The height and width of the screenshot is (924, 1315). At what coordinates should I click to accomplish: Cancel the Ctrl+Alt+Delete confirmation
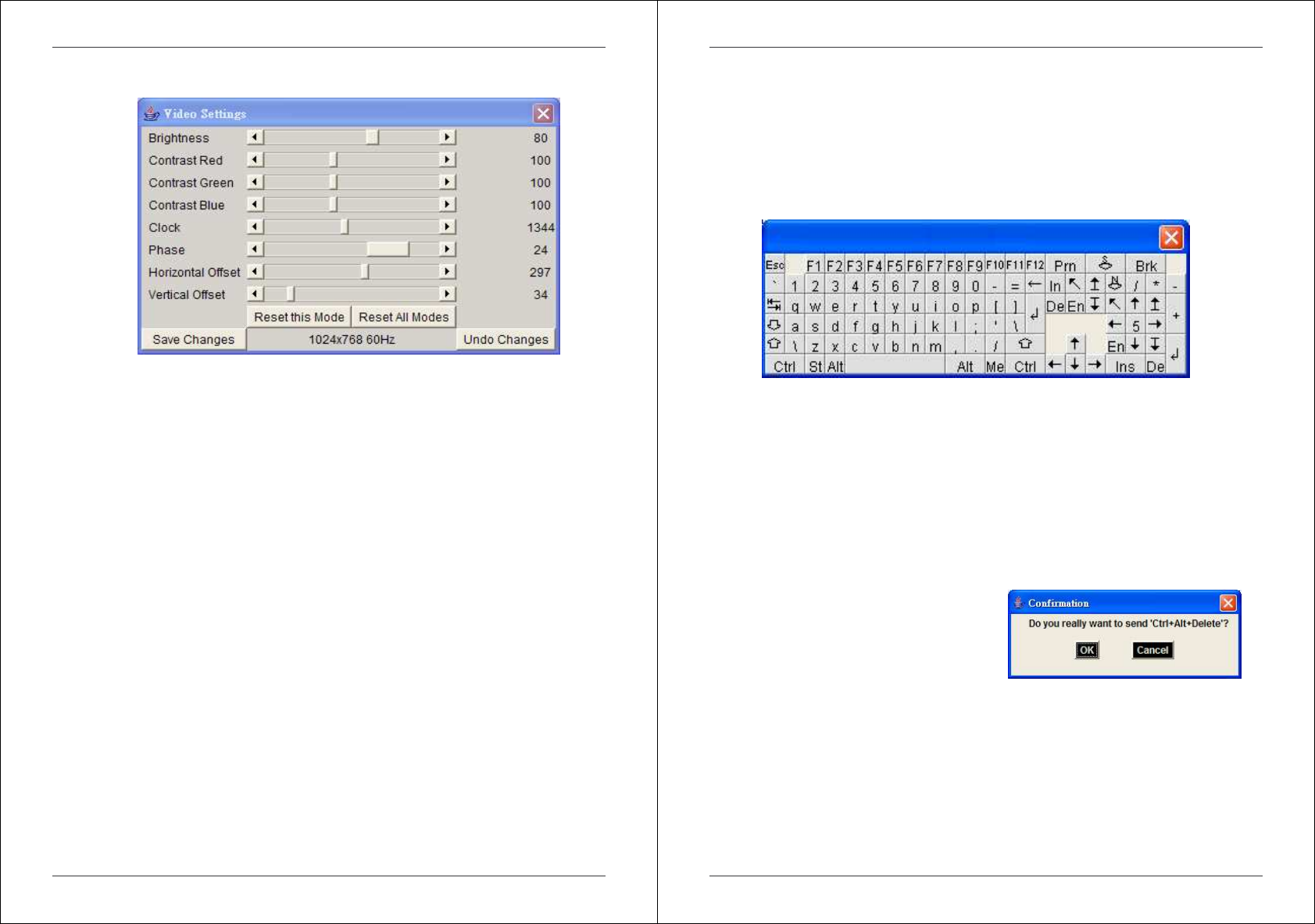1152,650
